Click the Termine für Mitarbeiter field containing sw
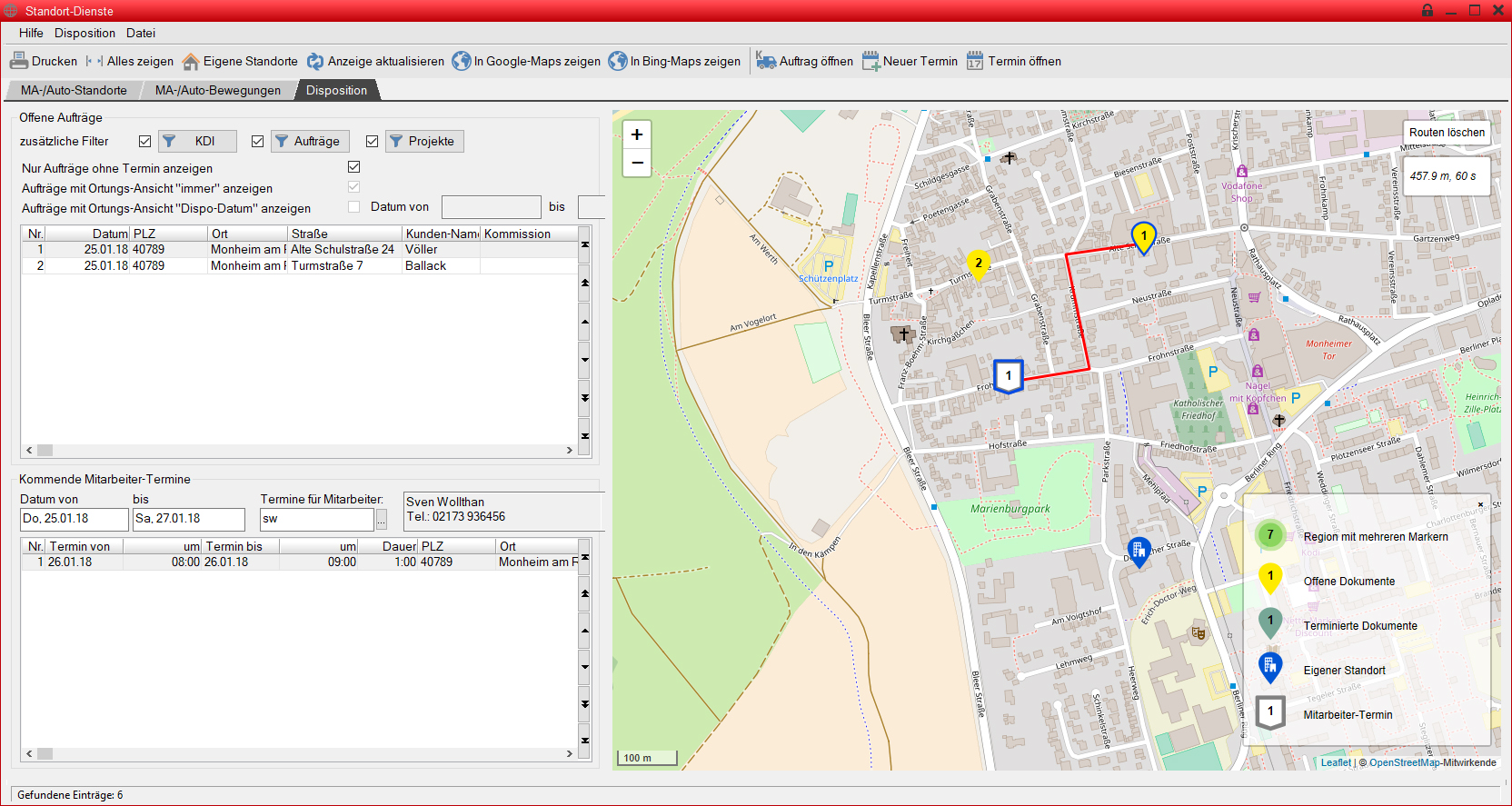 (317, 519)
